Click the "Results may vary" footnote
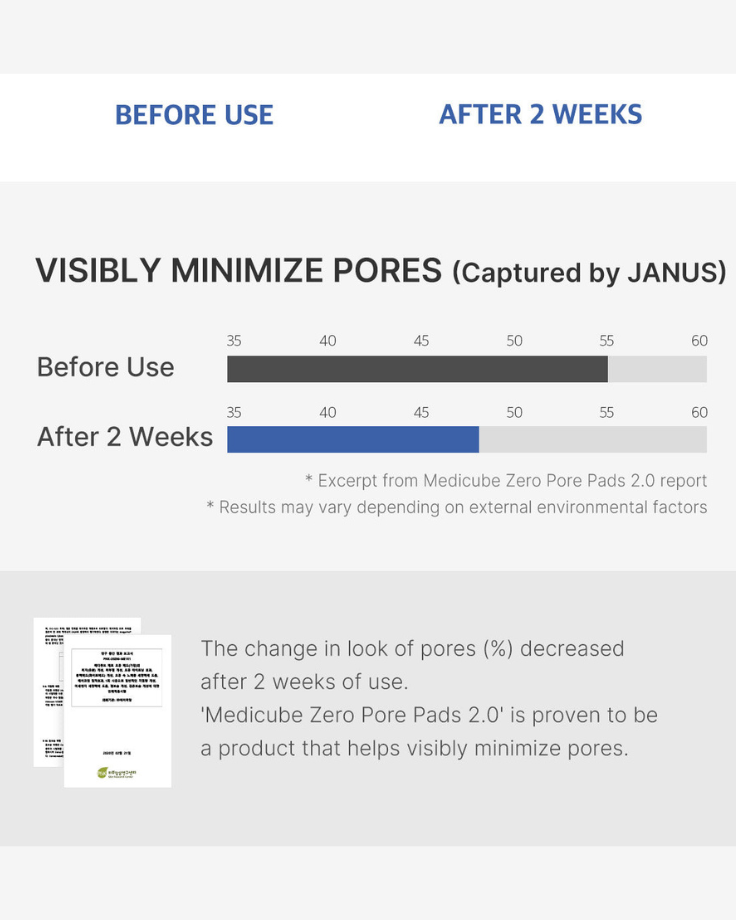The image size is (736, 920). [457, 507]
